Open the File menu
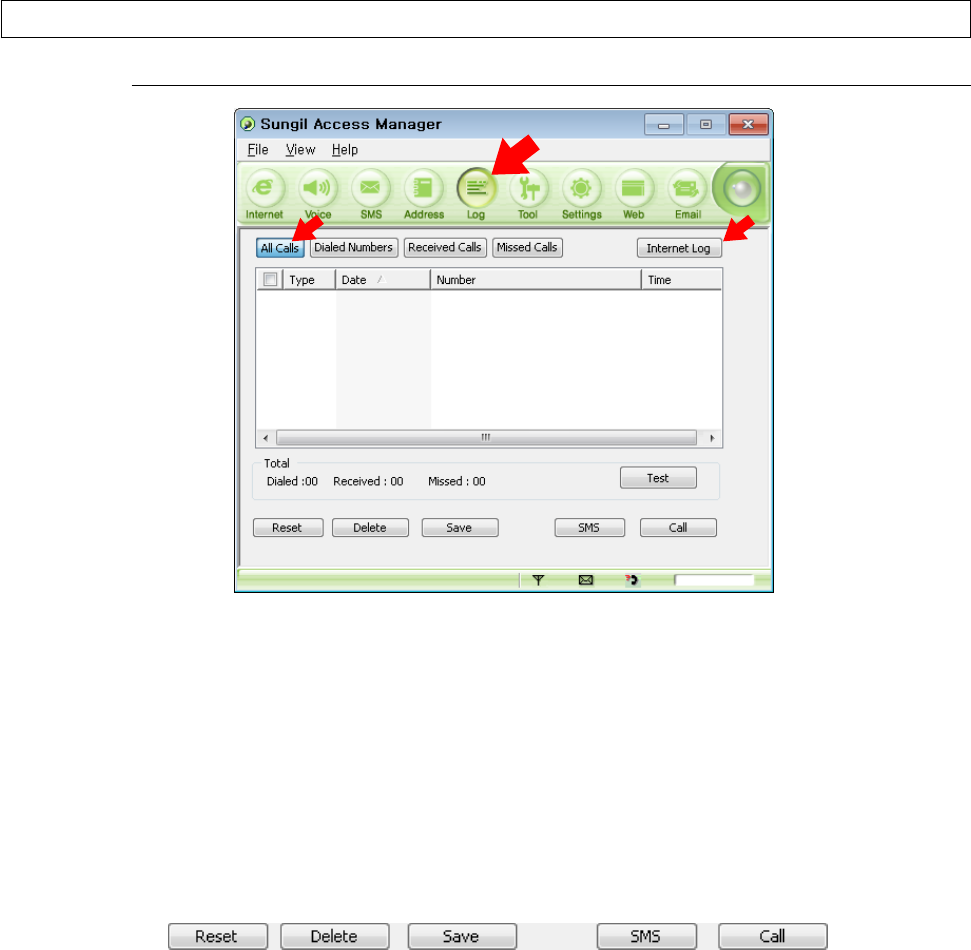 coord(258,150)
